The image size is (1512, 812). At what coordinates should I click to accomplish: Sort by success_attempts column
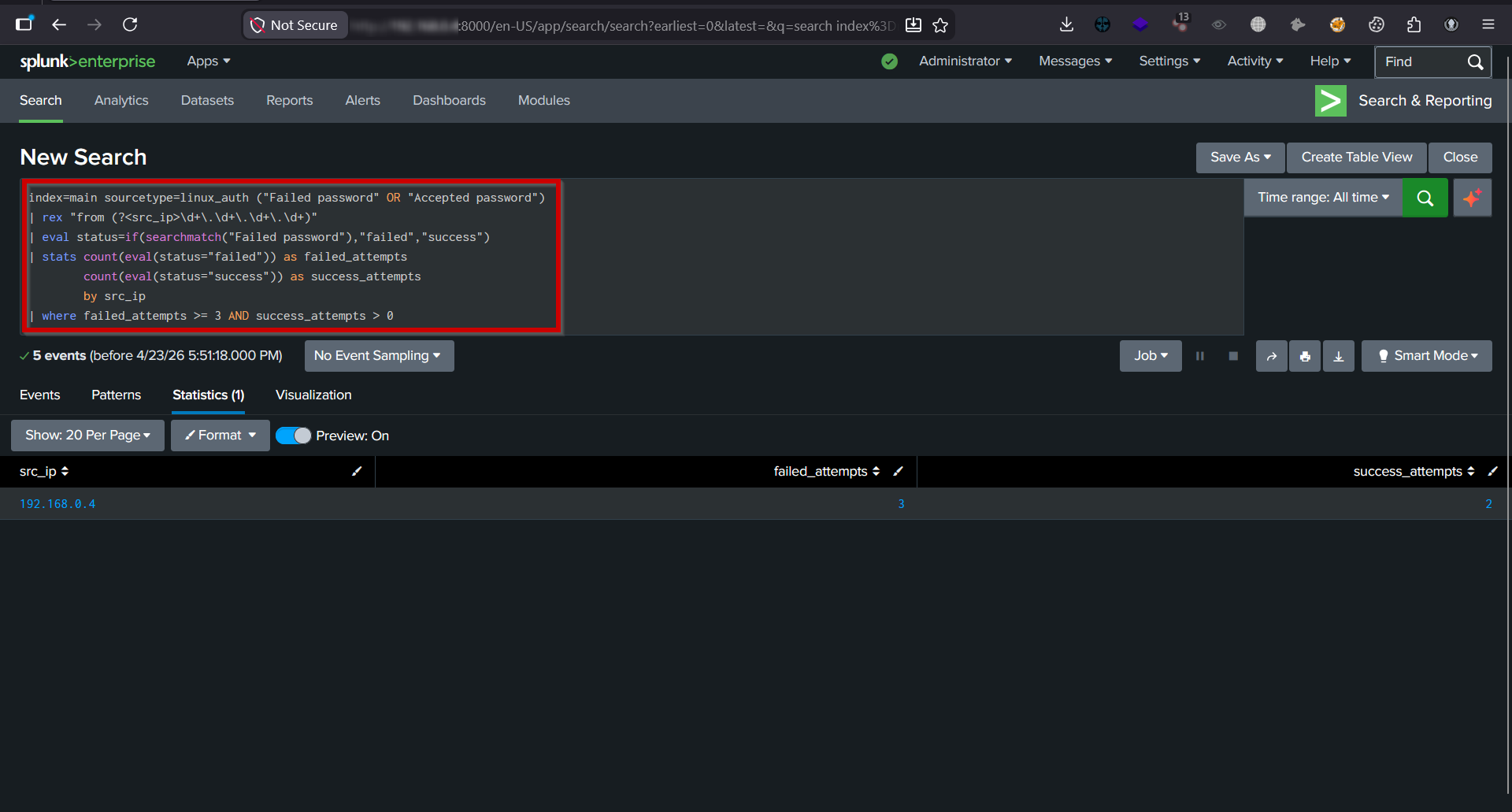pyautogui.click(x=1414, y=472)
